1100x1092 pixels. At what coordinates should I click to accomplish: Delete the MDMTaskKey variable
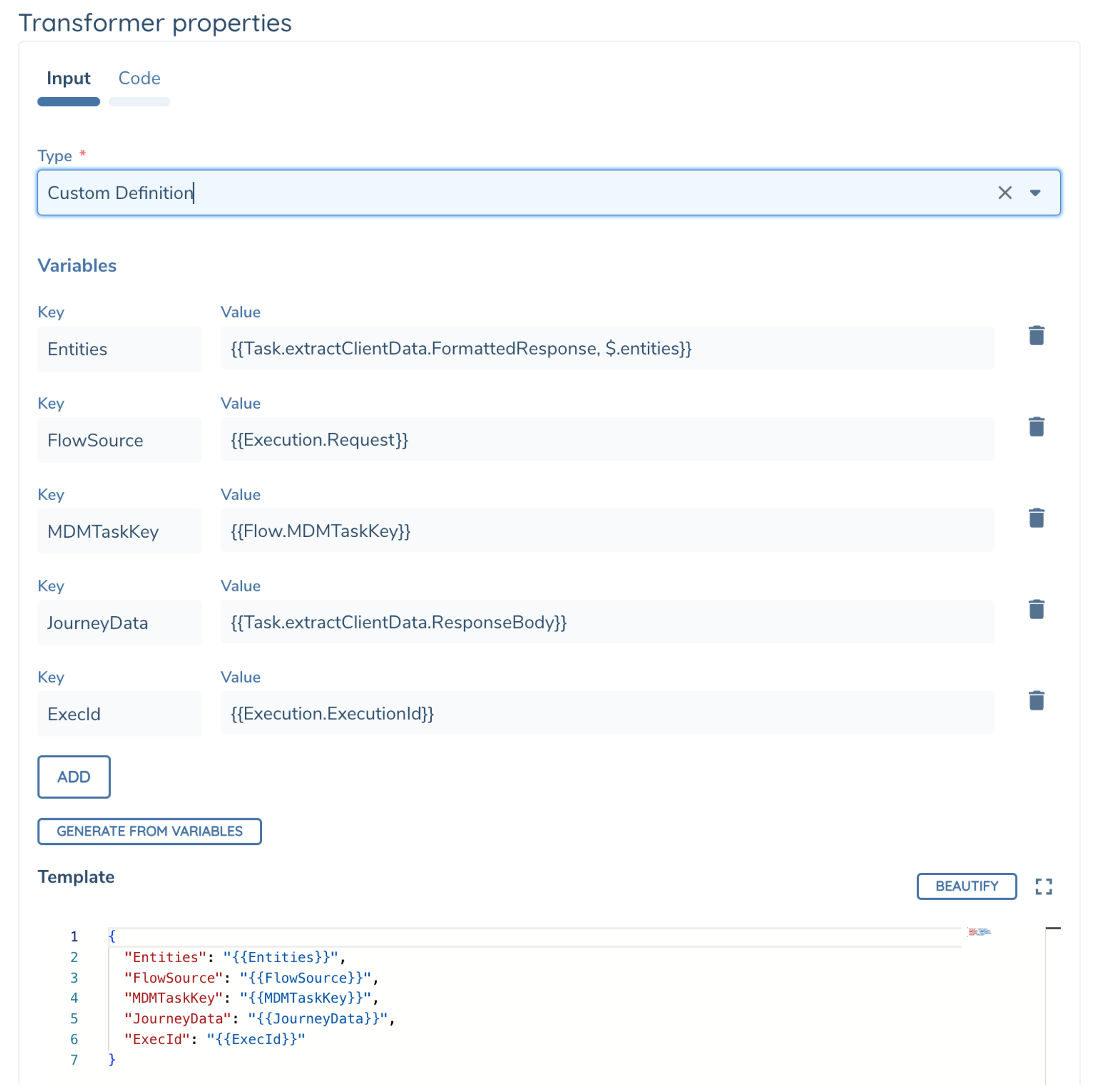pos(1037,518)
